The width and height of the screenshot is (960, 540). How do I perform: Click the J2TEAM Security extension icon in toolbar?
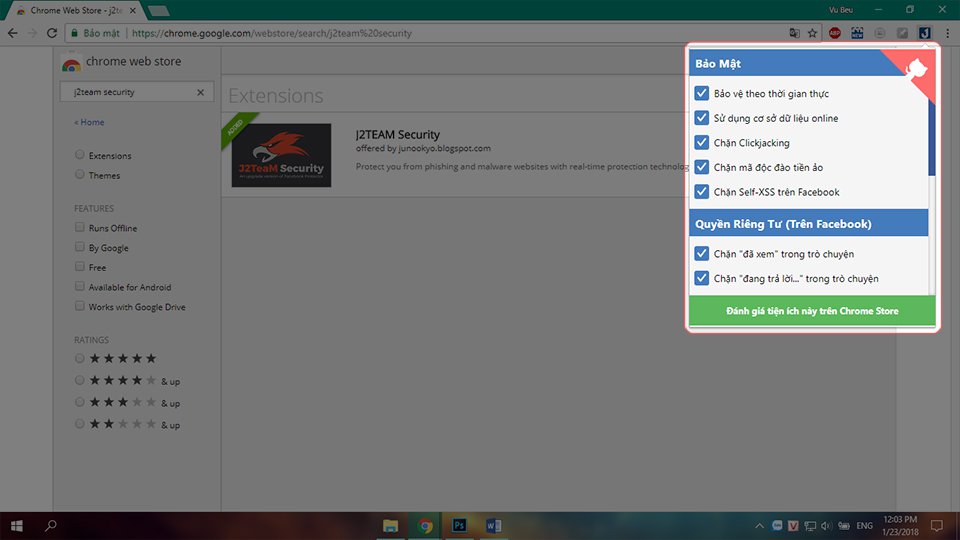point(924,33)
